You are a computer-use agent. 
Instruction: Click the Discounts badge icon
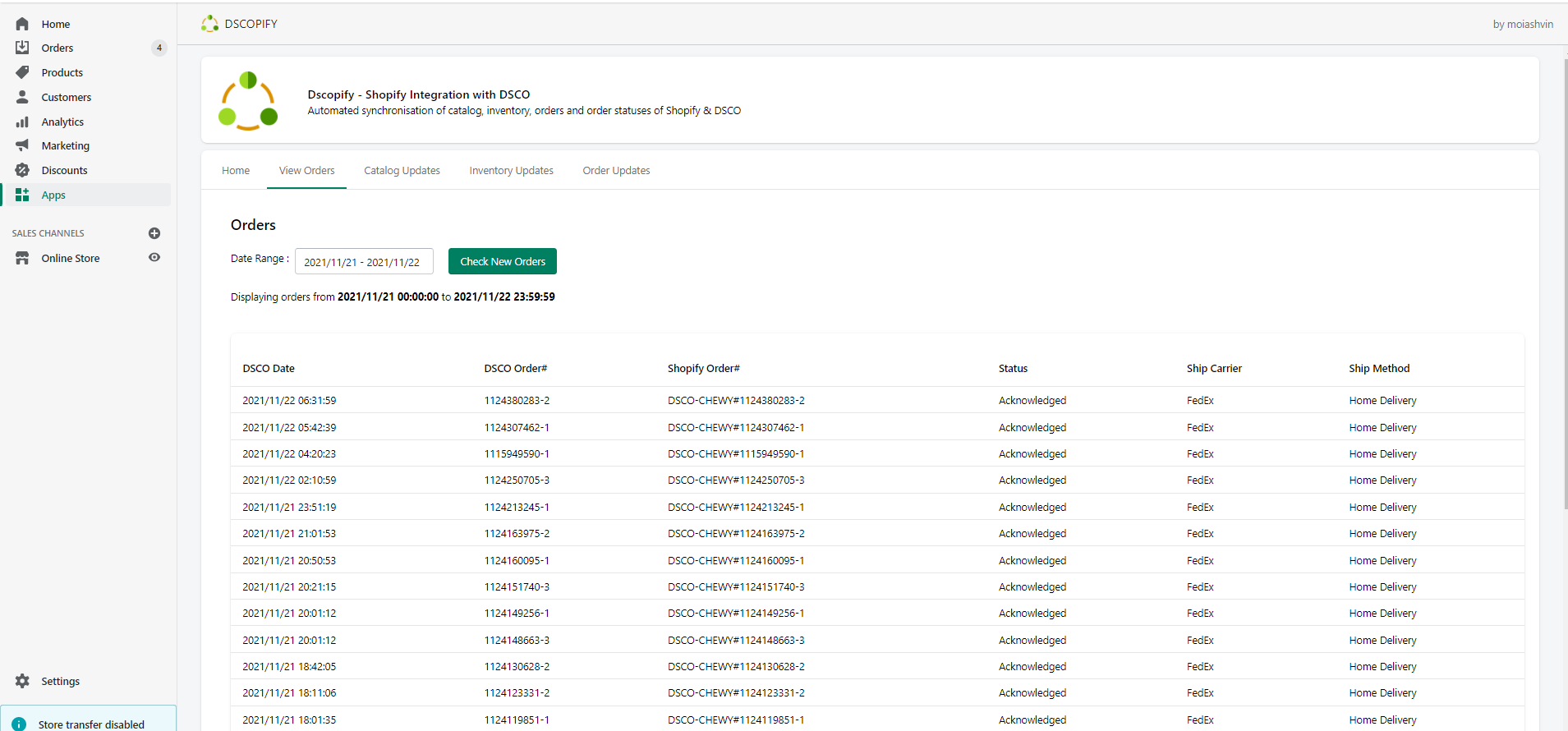22,170
